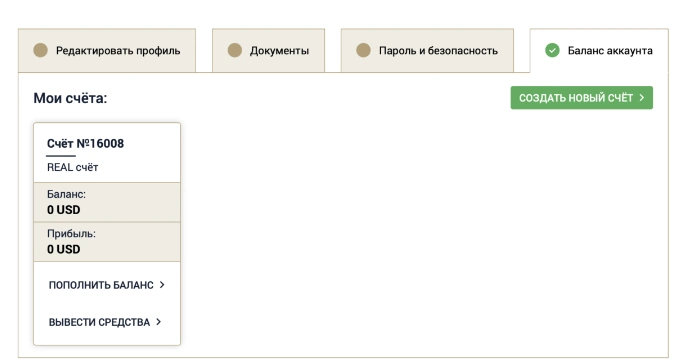Screen dimensions: 681x363
Task: Click the circle icon beside Пароль и безопасность
Action: [x=363, y=50]
